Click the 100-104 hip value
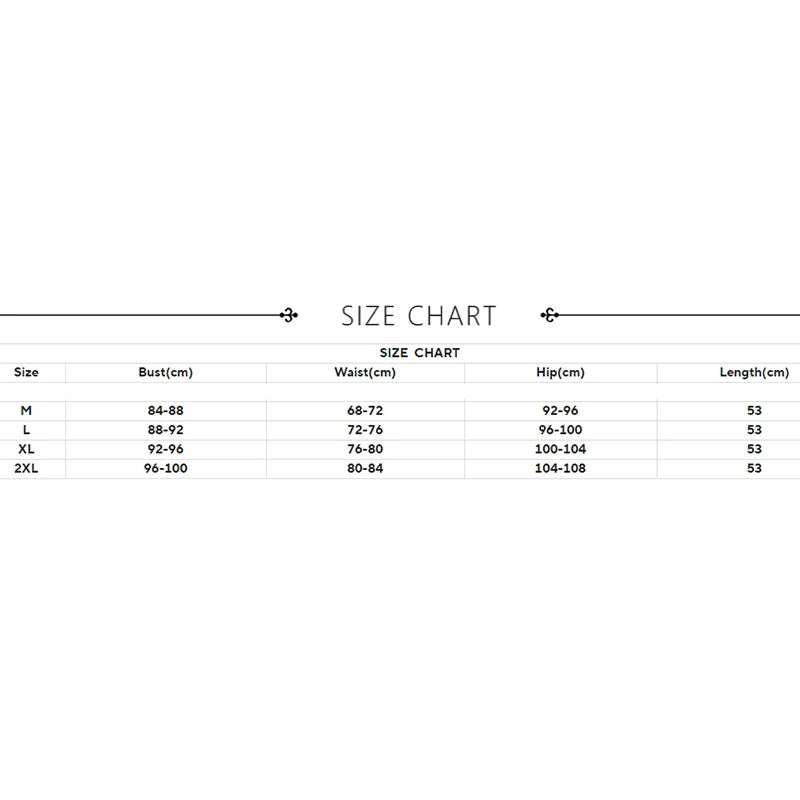The height and width of the screenshot is (800, 800). [560, 449]
